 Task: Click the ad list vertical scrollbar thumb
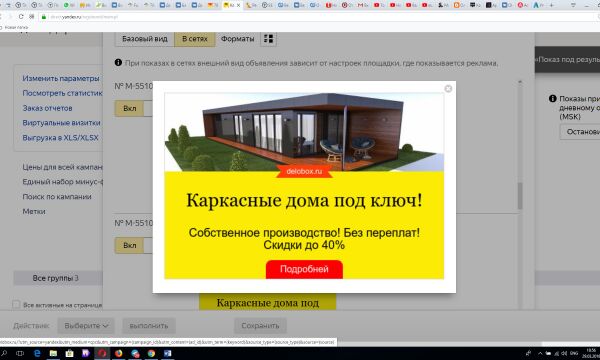pos(520,196)
